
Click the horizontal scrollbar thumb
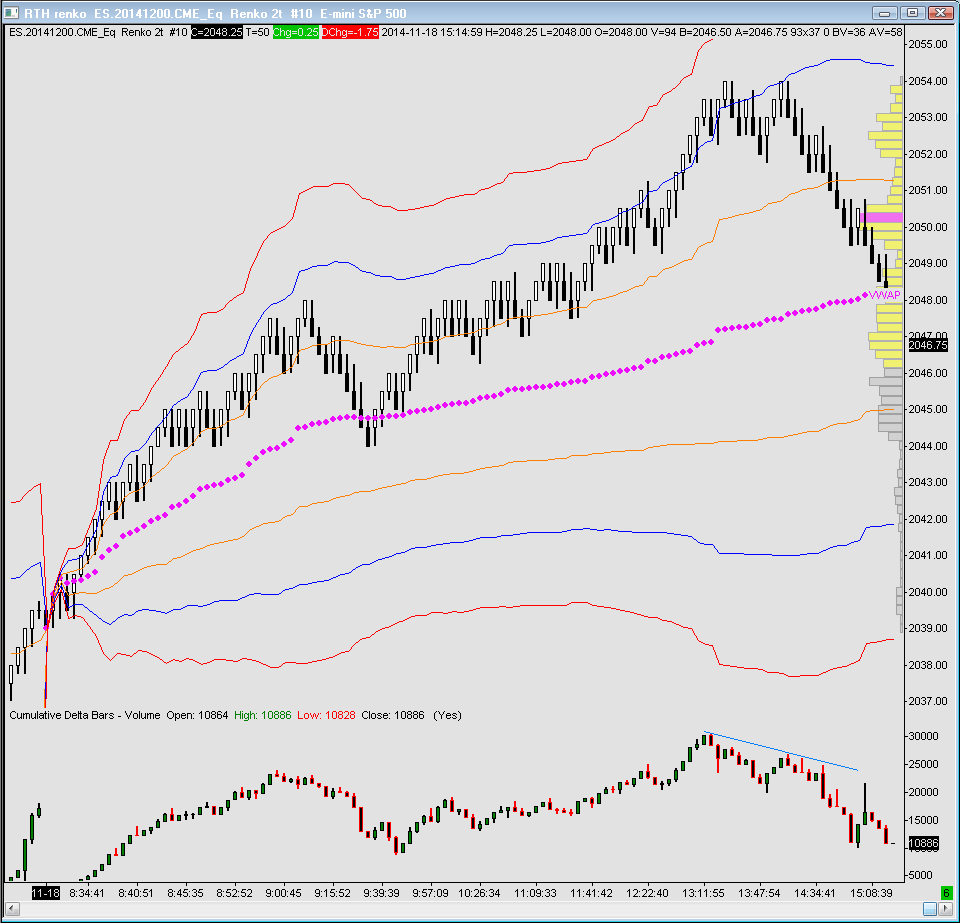[x=930, y=909]
